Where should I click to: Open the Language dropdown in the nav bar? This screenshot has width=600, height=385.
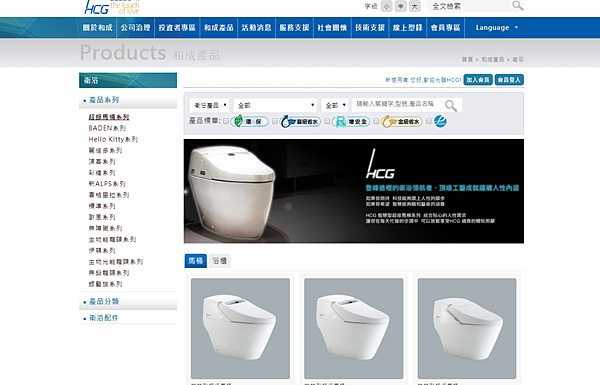click(x=496, y=28)
